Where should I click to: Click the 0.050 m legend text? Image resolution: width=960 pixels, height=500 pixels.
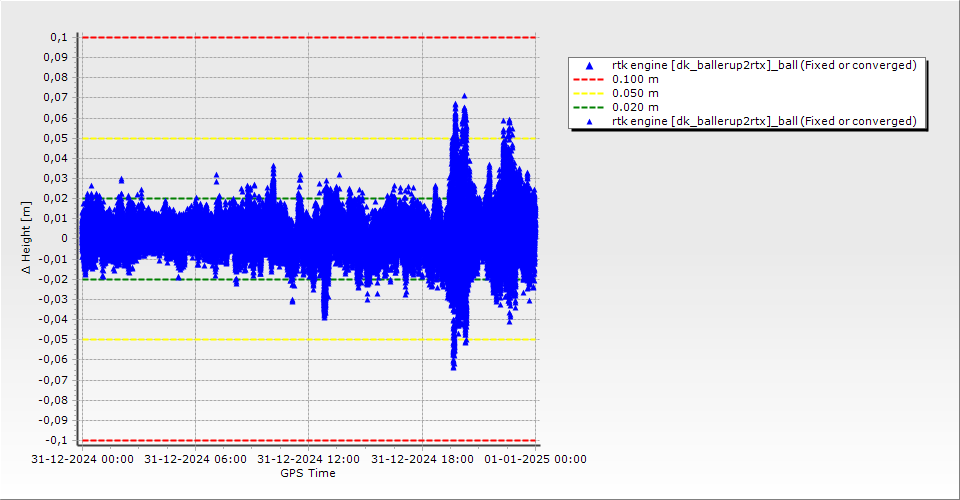pos(635,93)
